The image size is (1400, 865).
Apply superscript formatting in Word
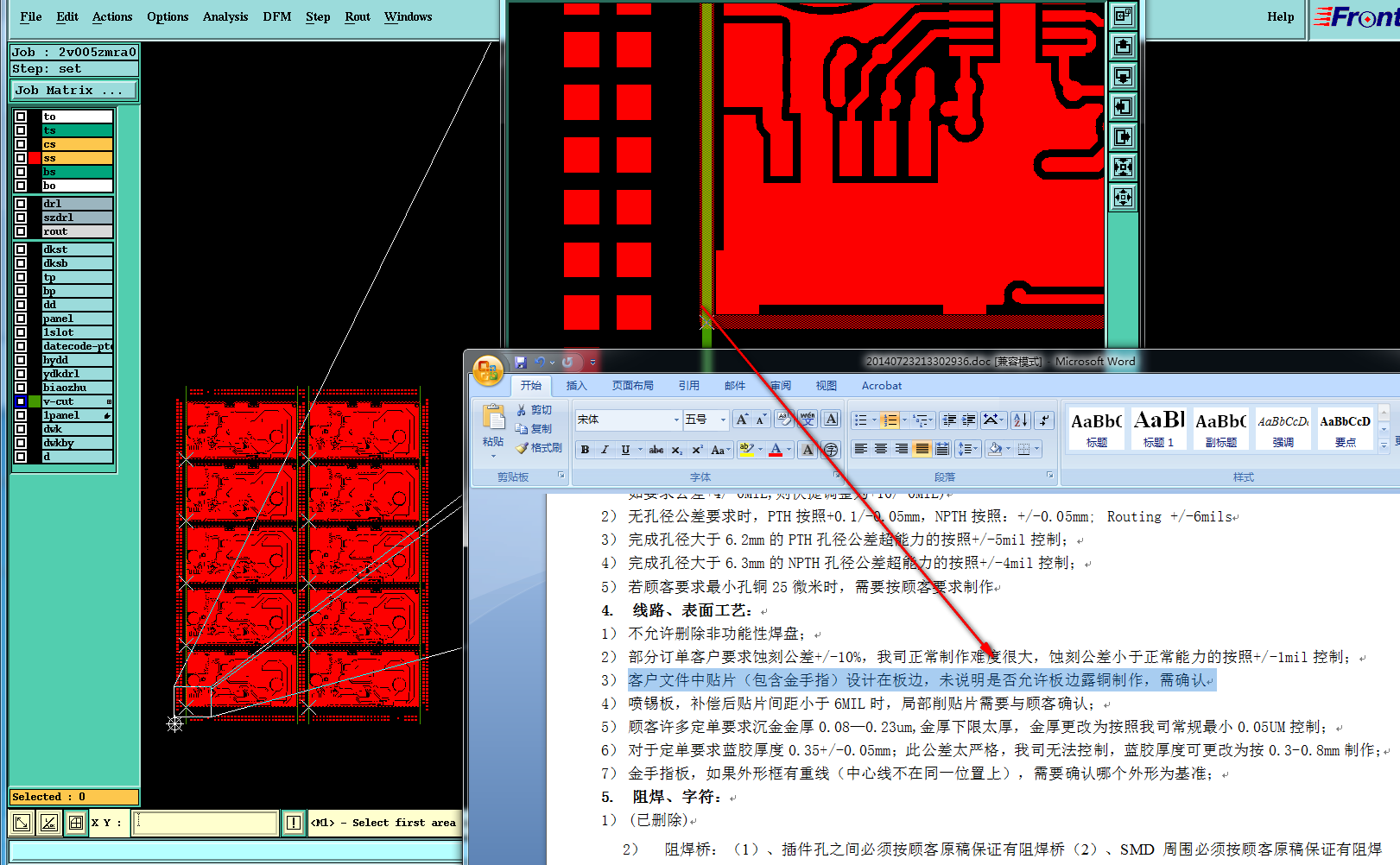pyautogui.click(x=697, y=450)
